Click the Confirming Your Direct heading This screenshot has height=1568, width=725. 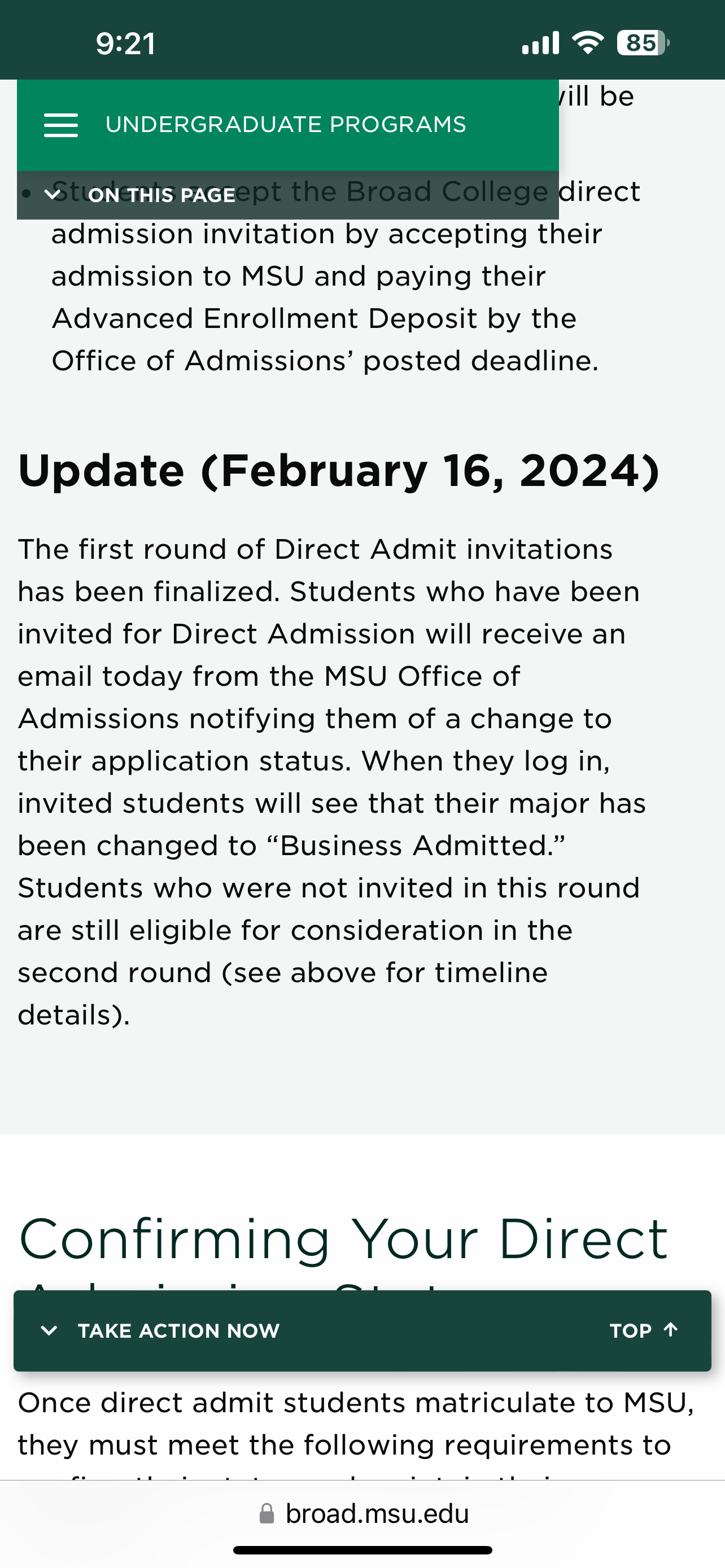point(344,1239)
